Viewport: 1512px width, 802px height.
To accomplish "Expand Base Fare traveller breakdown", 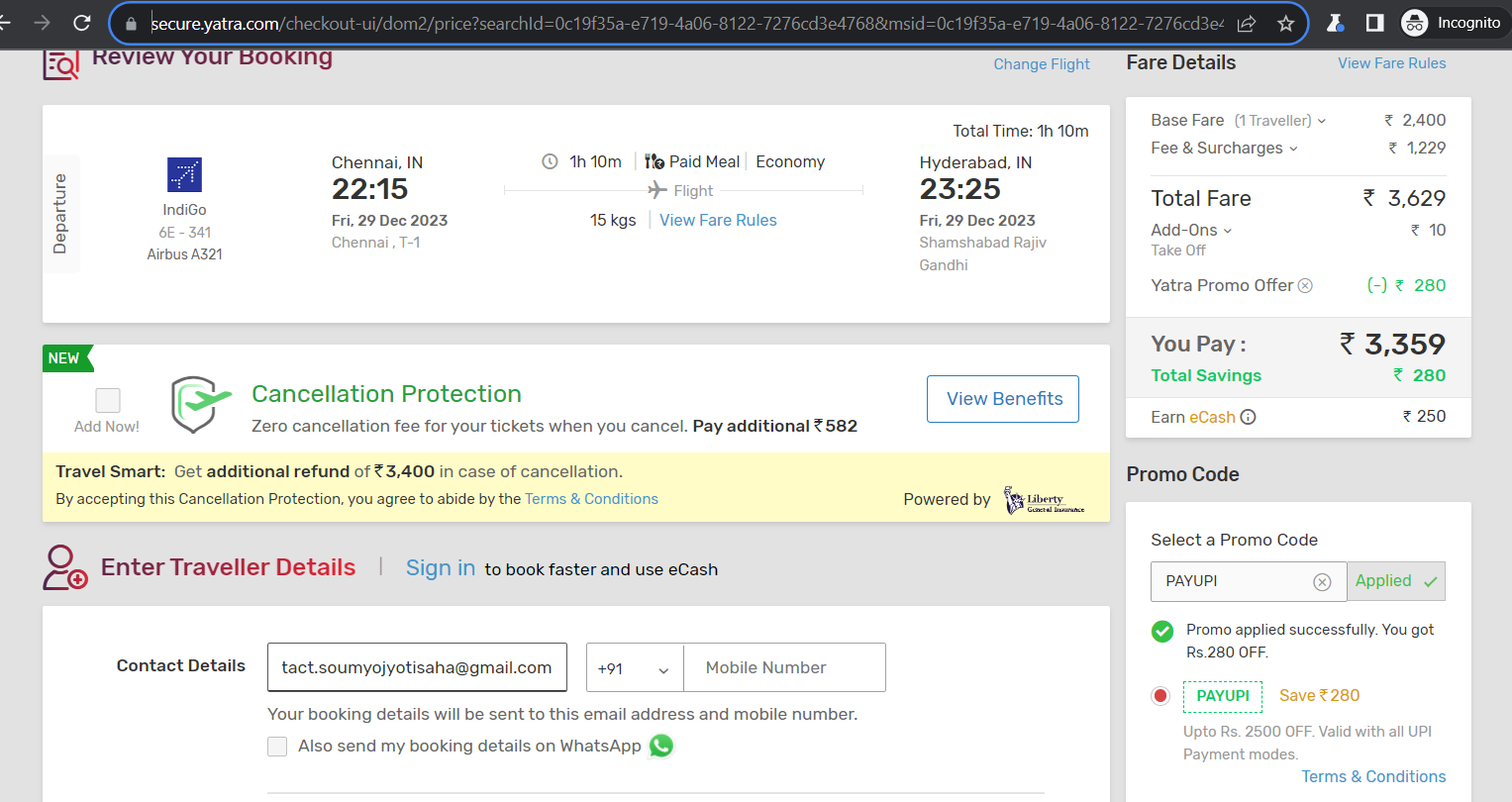I will coord(1321,121).
